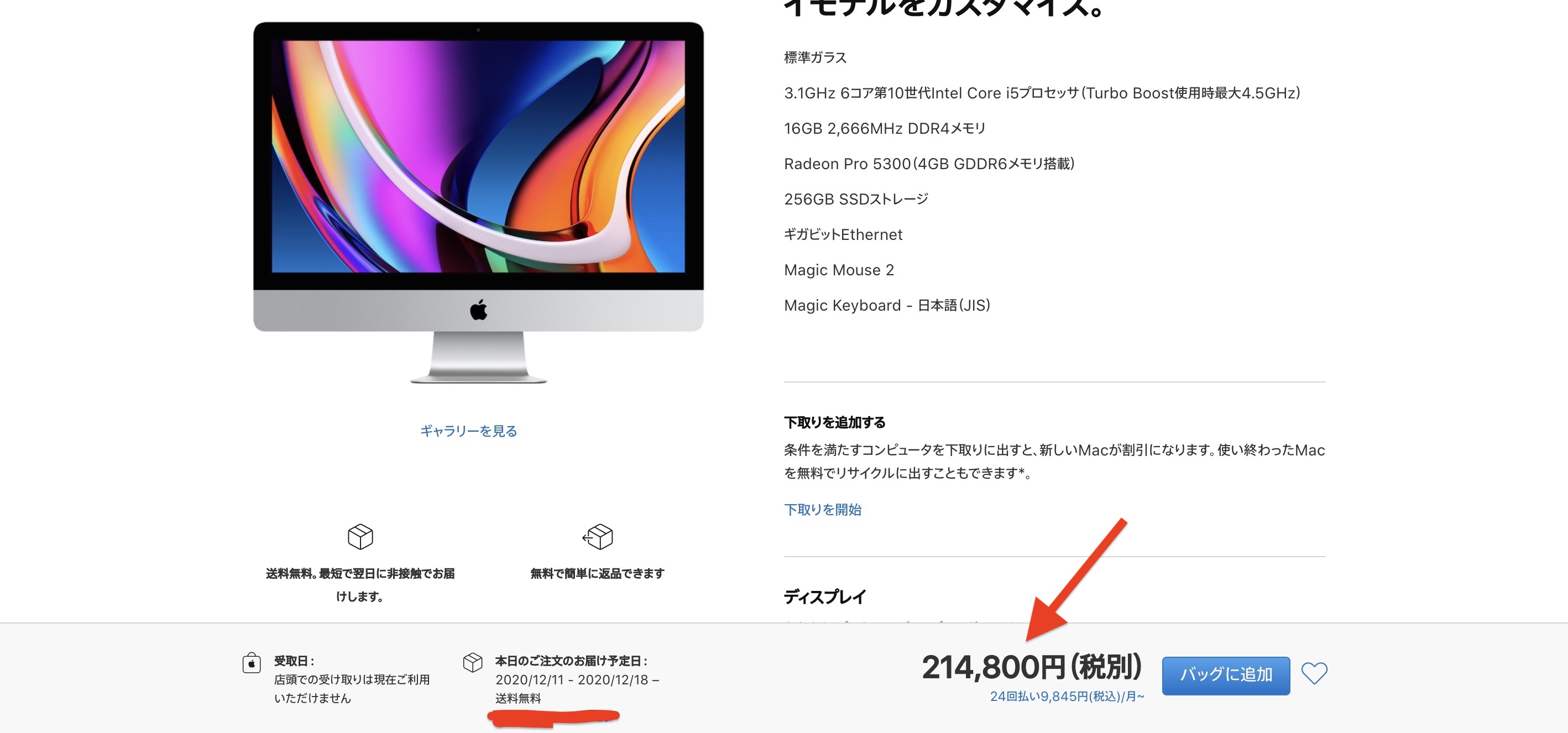Click the 無料で簡単に返品できます text
This screenshot has width=1568, height=733.
pos(597,573)
